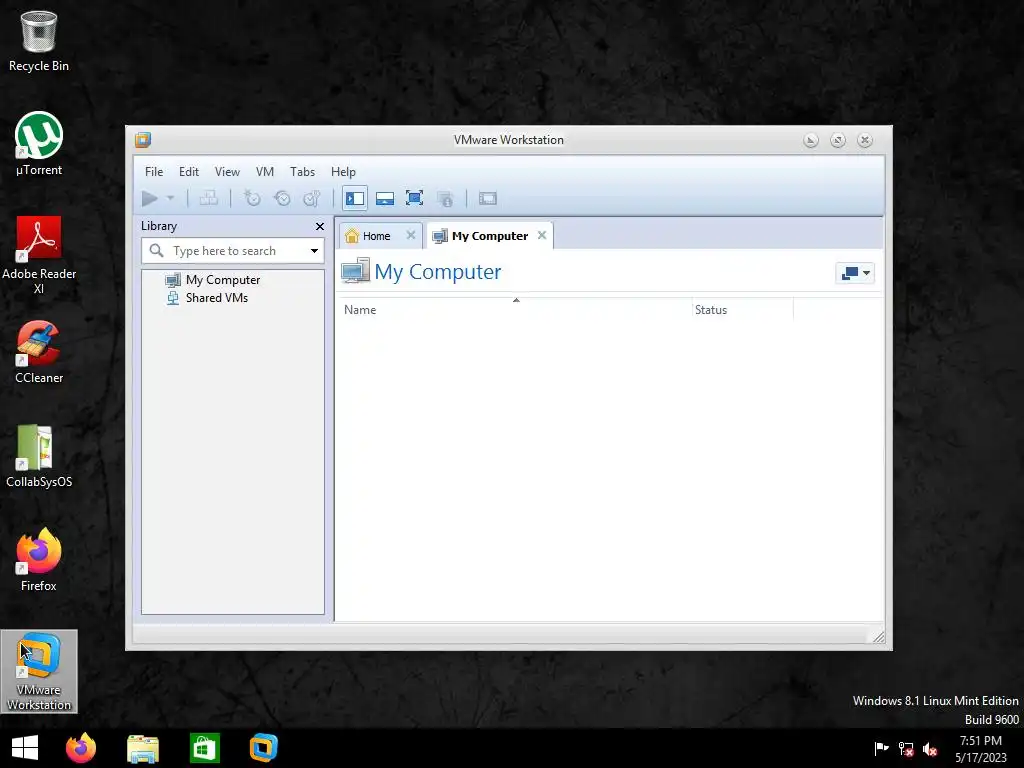Open the Store taskbar icon
The height and width of the screenshot is (768, 1024).
point(204,748)
